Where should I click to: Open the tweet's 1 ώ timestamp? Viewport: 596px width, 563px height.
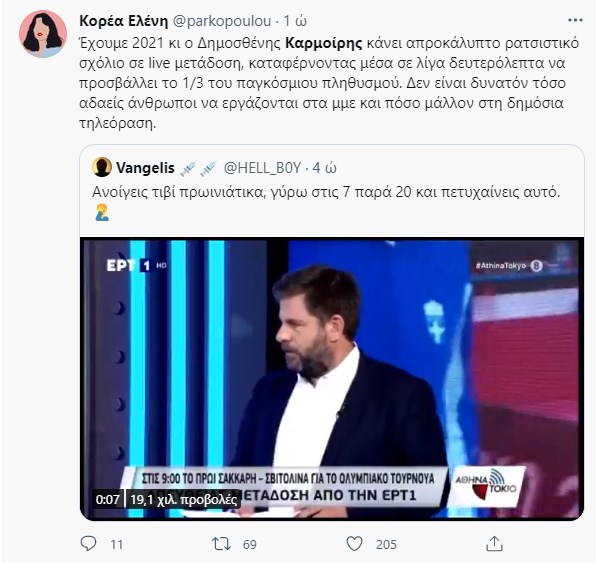click(295, 21)
